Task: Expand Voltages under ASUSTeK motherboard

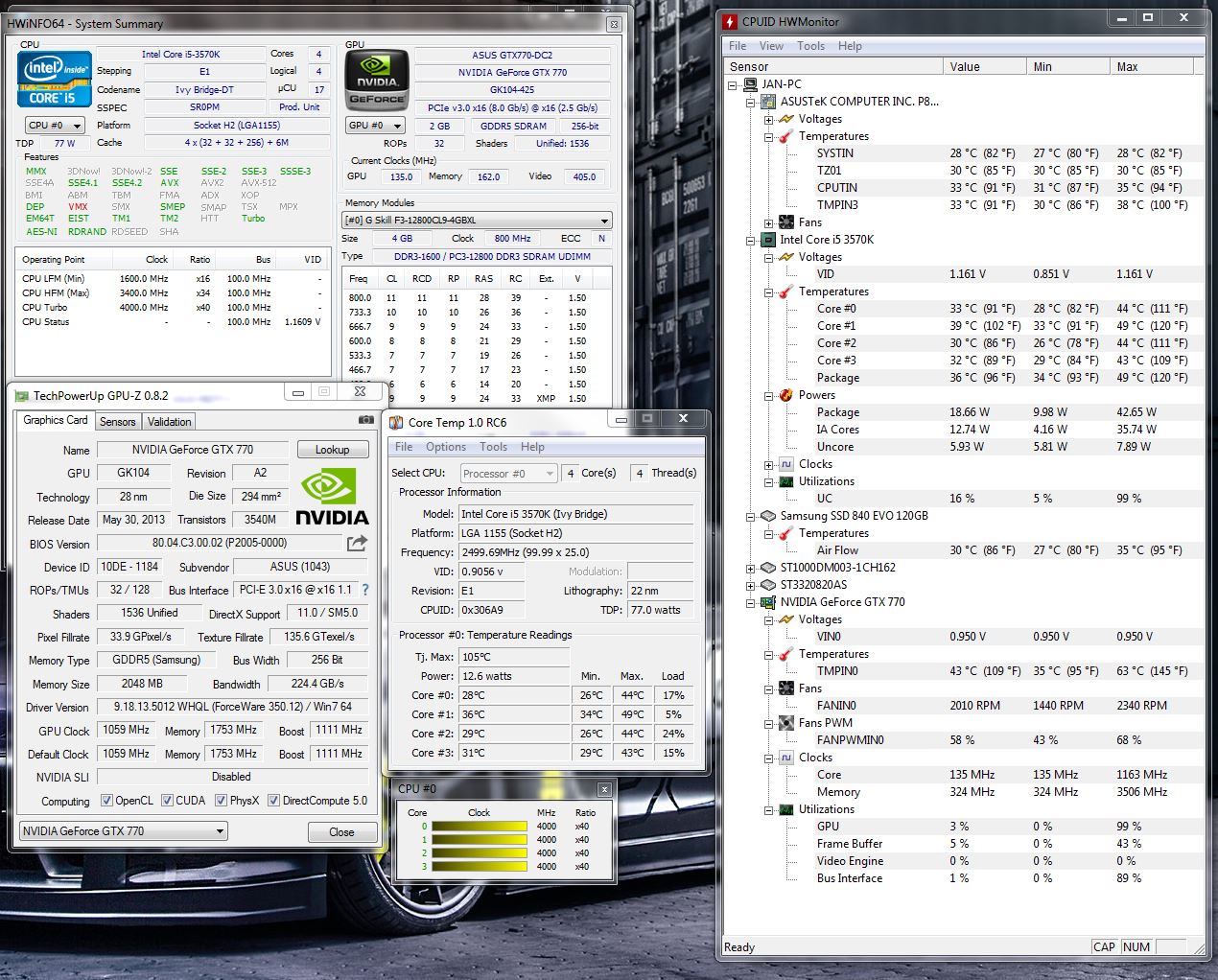Action: [x=769, y=119]
